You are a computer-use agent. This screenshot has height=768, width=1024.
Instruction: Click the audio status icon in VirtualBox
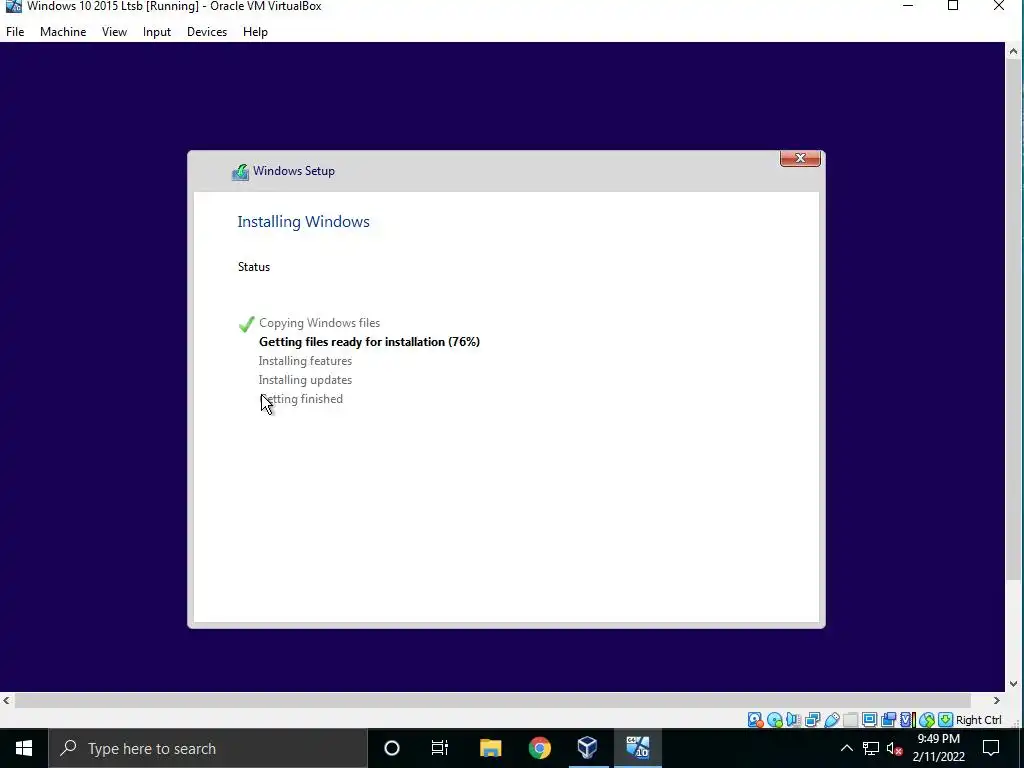(x=793, y=720)
